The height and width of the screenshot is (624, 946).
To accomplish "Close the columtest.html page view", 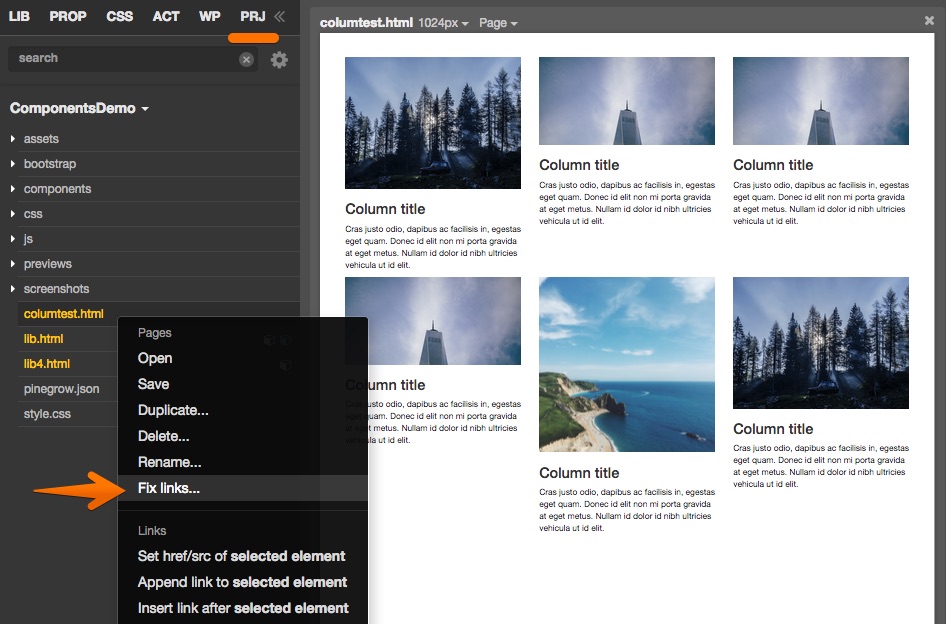I will pos(929,21).
